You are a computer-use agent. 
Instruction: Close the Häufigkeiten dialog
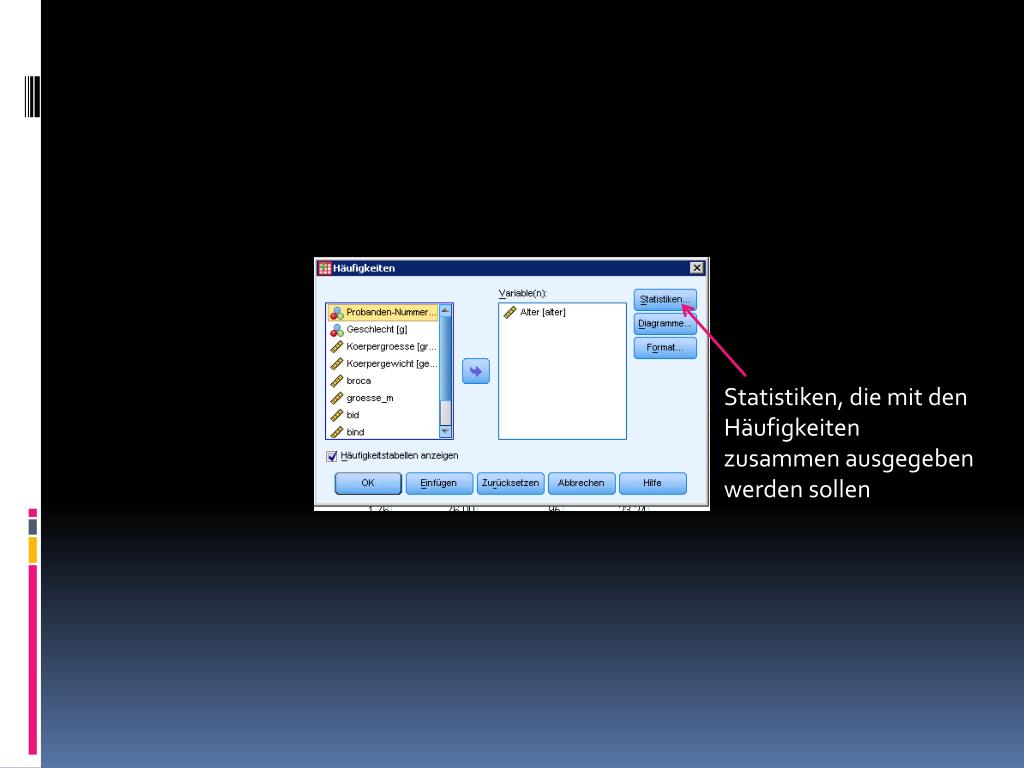(697, 268)
